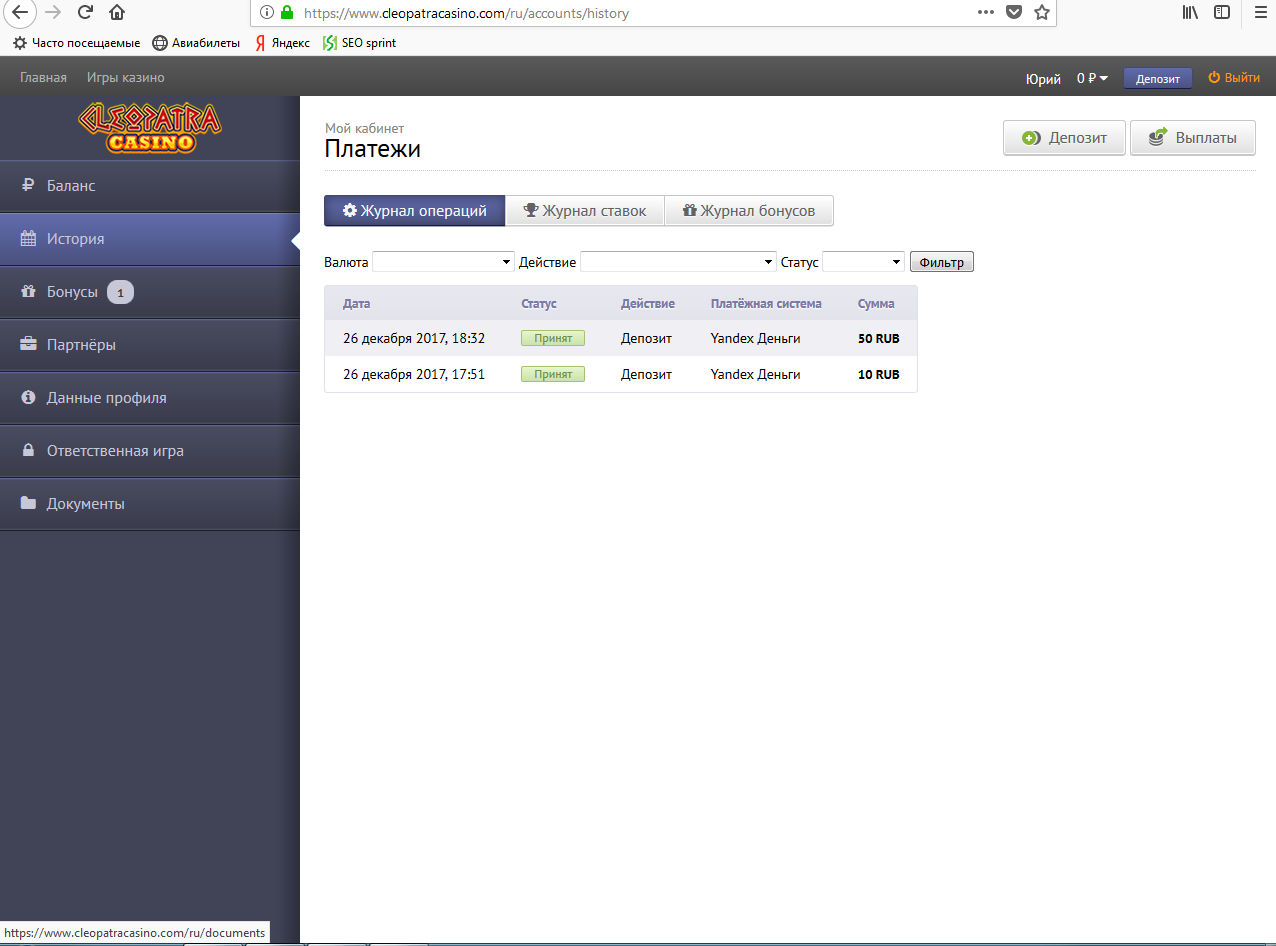Show site information via the info icon
Screen dimensions: 1276x946
[x=266, y=13]
